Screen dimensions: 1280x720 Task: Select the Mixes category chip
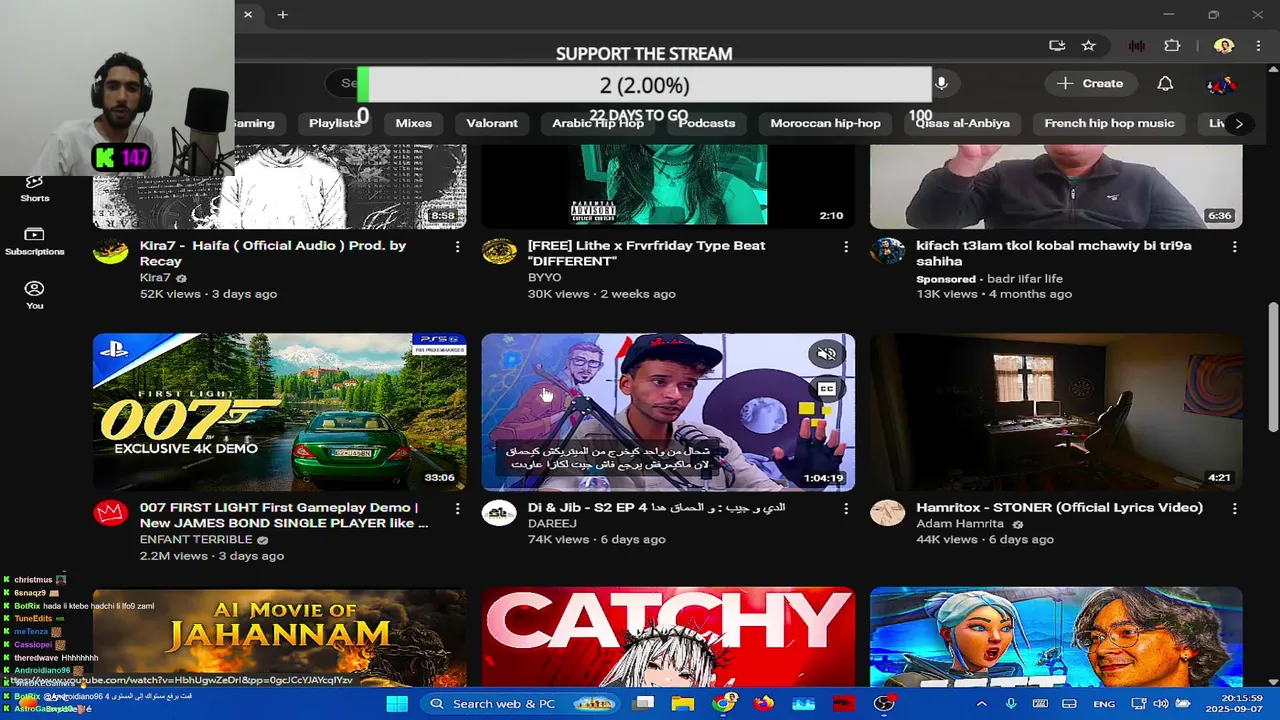(x=413, y=123)
